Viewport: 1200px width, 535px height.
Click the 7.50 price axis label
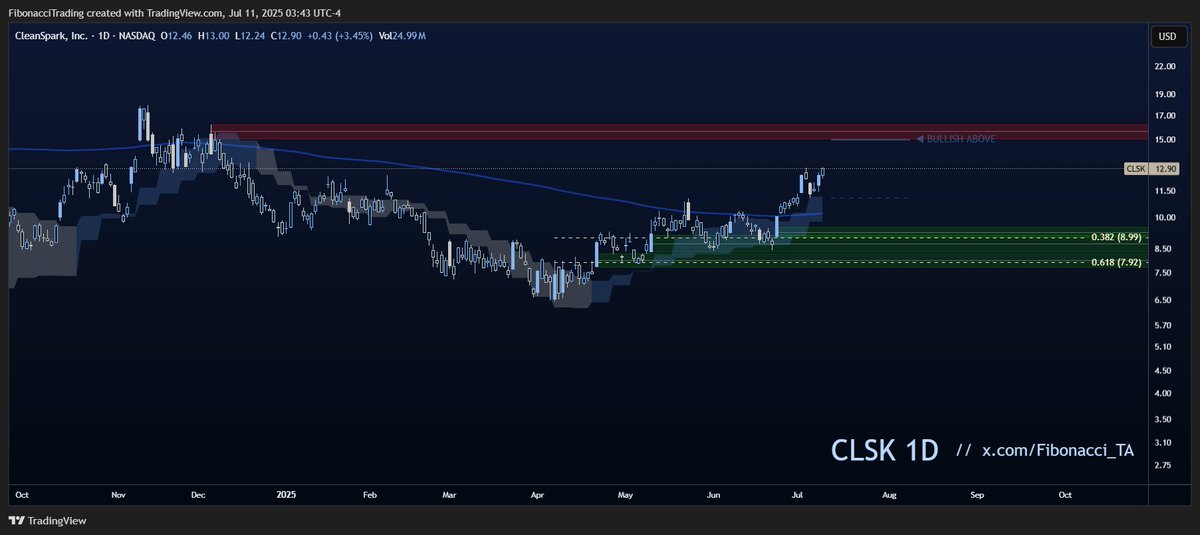pyautogui.click(x=1164, y=273)
